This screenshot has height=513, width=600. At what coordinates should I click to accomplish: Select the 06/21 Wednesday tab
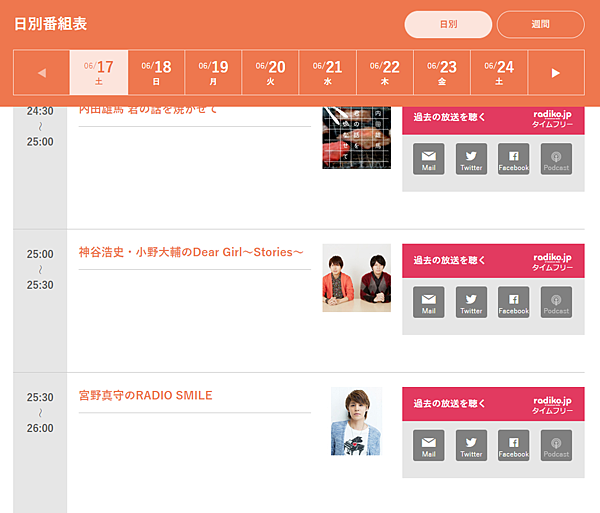click(x=328, y=72)
